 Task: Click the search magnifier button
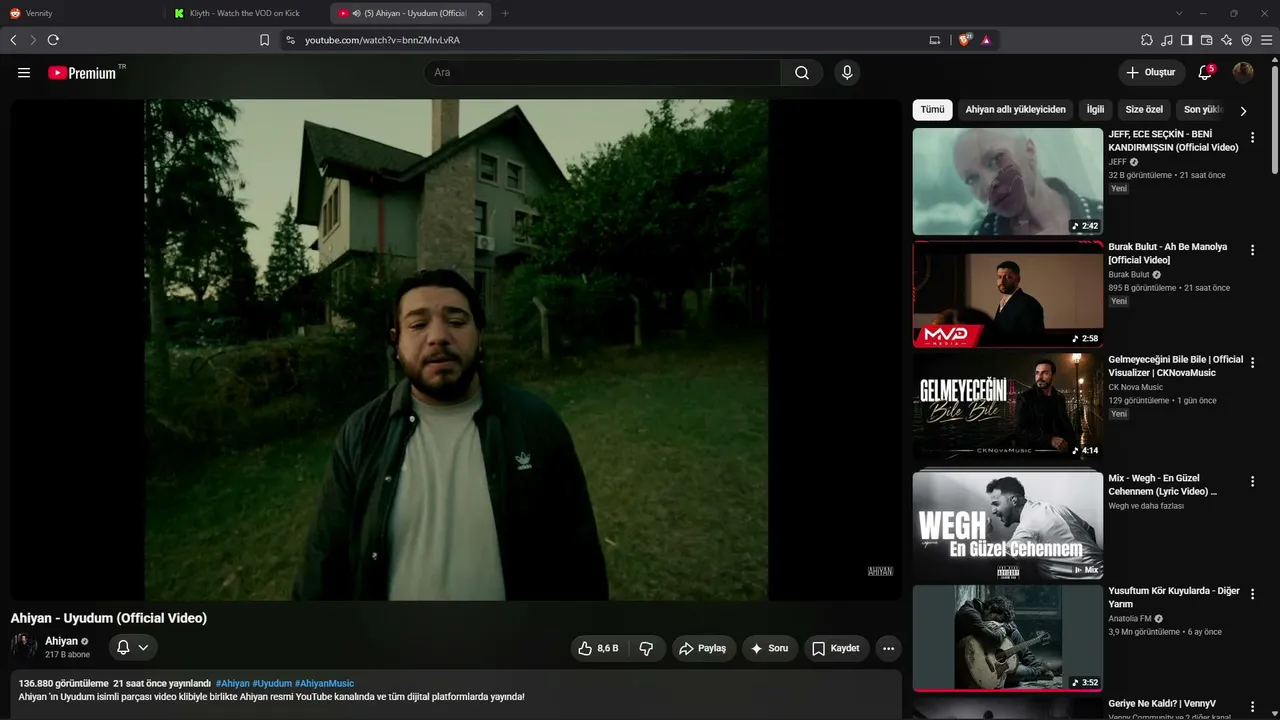click(x=802, y=73)
